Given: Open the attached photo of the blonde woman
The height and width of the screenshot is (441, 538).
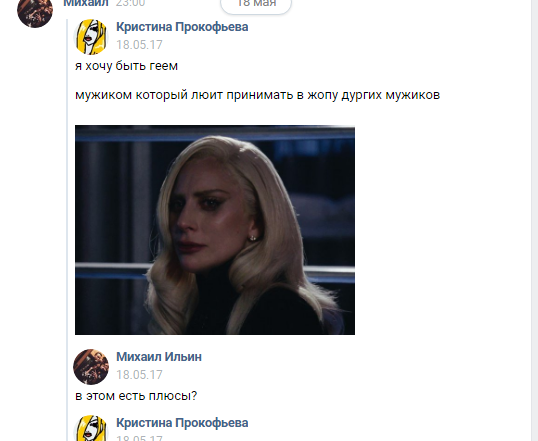Looking at the screenshot, I should click(215, 230).
